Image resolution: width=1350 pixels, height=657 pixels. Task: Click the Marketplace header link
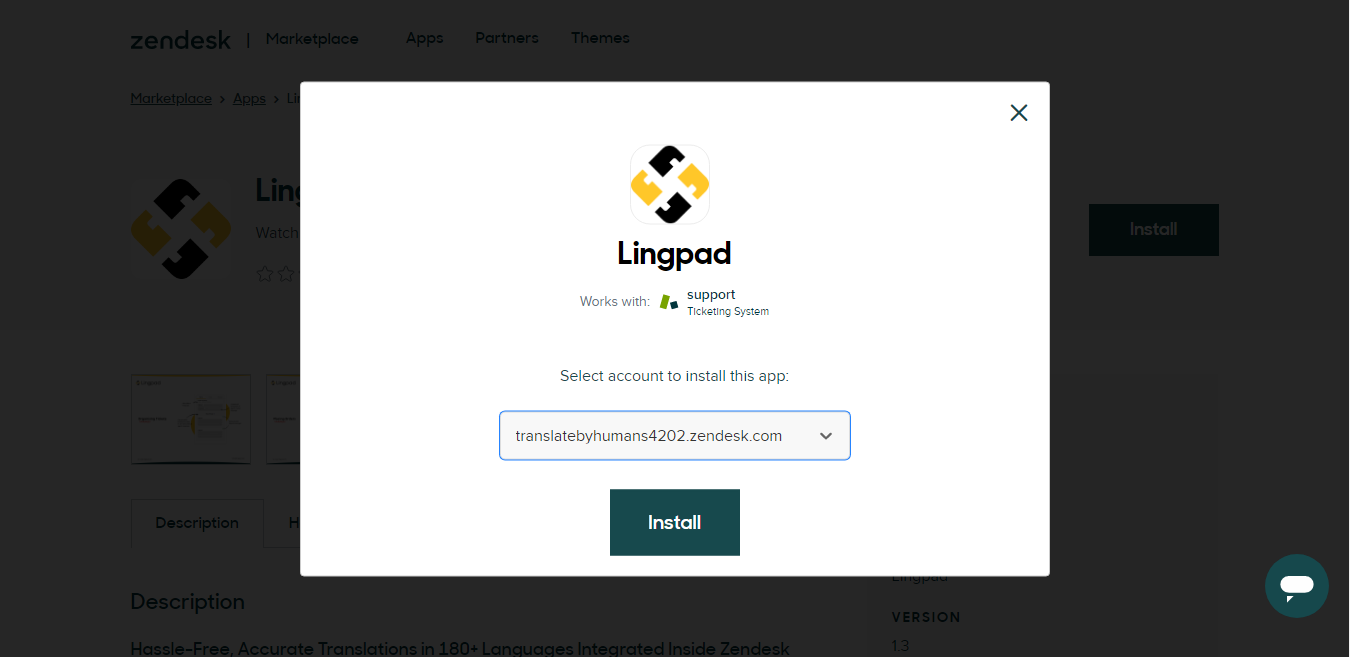click(312, 39)
